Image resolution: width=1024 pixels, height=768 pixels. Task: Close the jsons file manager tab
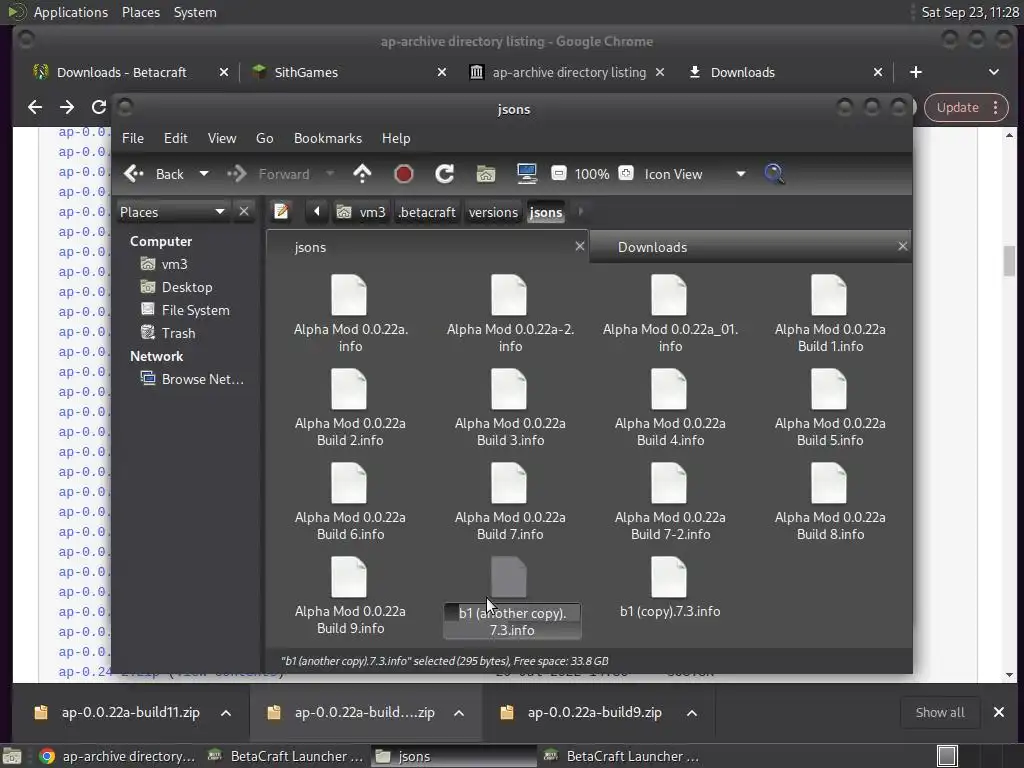[579, 246]
